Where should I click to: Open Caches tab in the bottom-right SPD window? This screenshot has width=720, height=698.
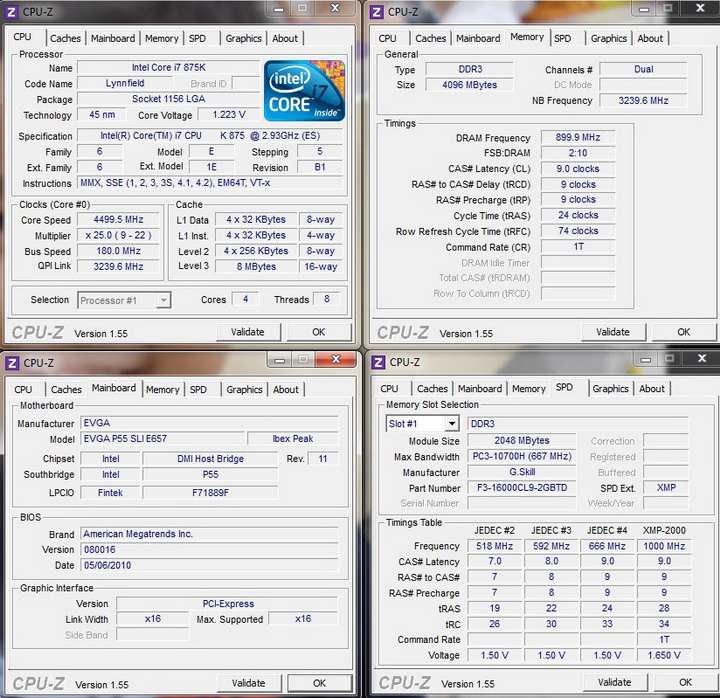pyautogui.click(x=433, y=388)
